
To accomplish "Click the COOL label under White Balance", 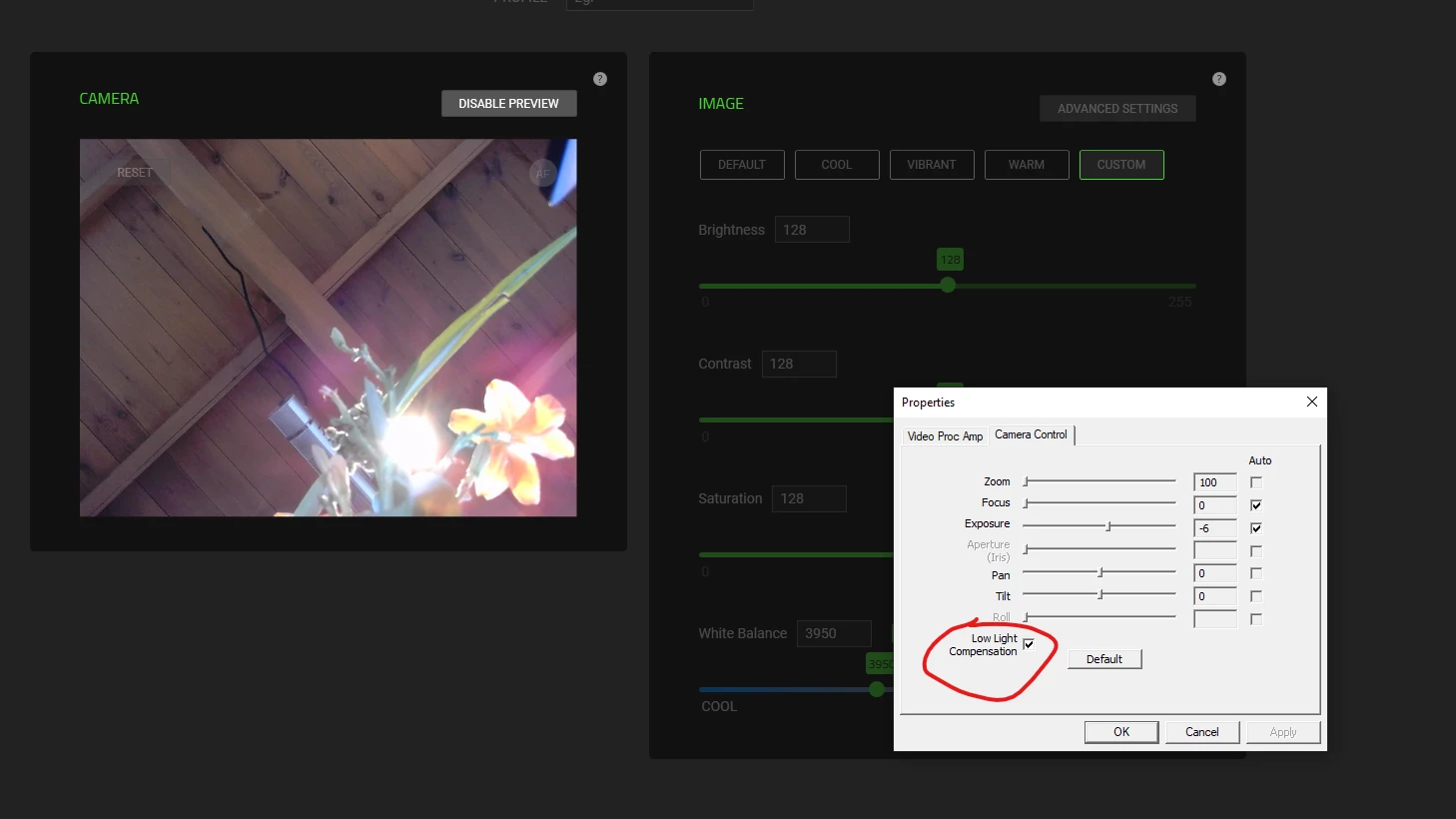I will coord(719,706).
